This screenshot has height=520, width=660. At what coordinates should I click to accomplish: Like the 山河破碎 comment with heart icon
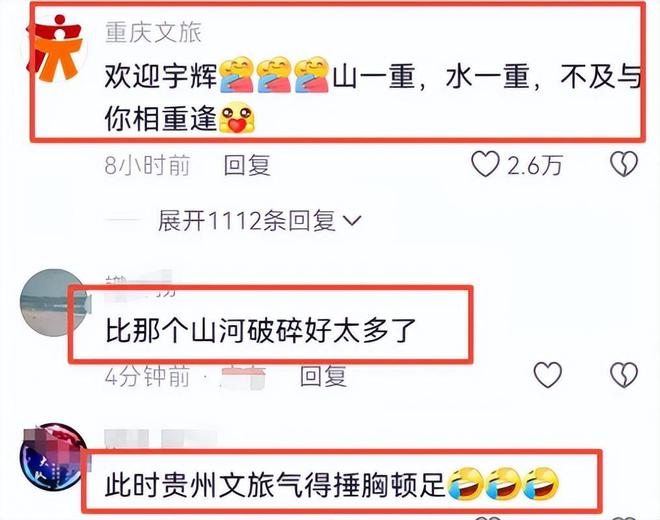click(548, 375)
